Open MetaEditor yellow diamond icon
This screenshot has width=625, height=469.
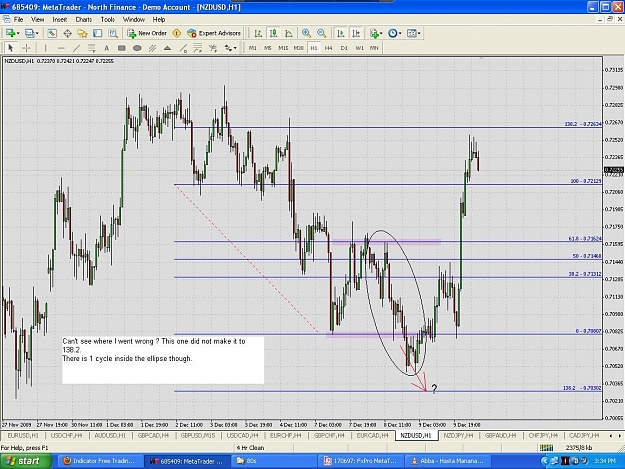[177, 33]
